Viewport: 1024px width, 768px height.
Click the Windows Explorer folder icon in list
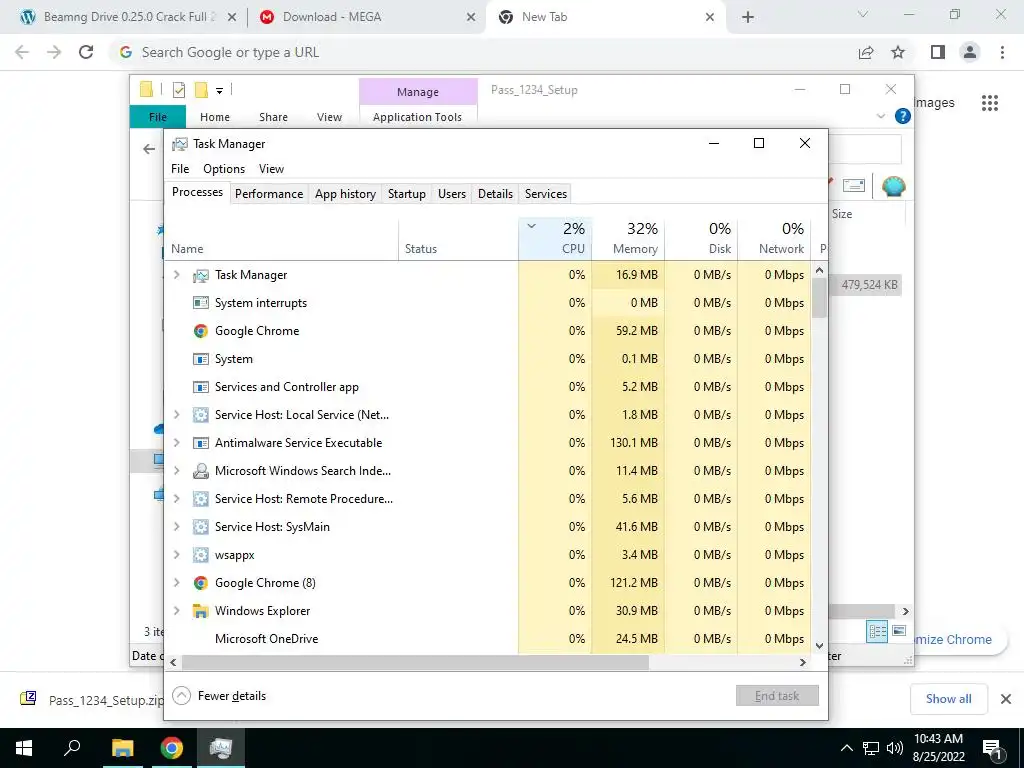pyautogui.click(x=200, y=611)
